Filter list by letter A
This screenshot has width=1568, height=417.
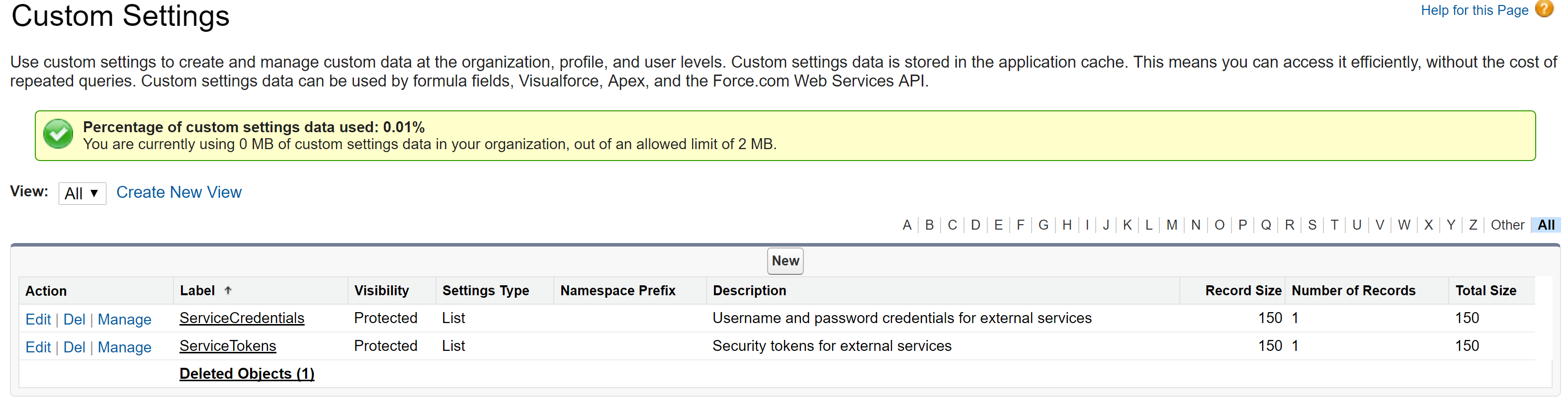[x=906, y=225]
